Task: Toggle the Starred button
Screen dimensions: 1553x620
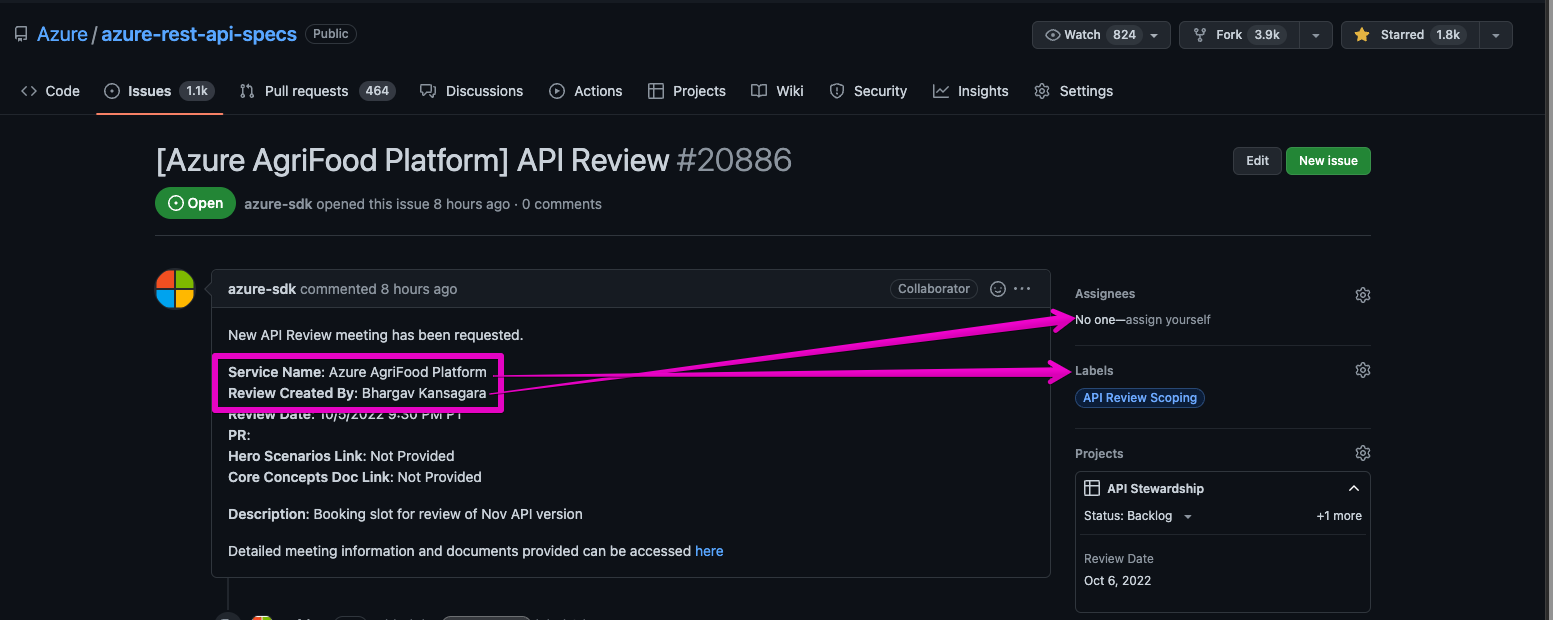Action: click(1409, 35)
